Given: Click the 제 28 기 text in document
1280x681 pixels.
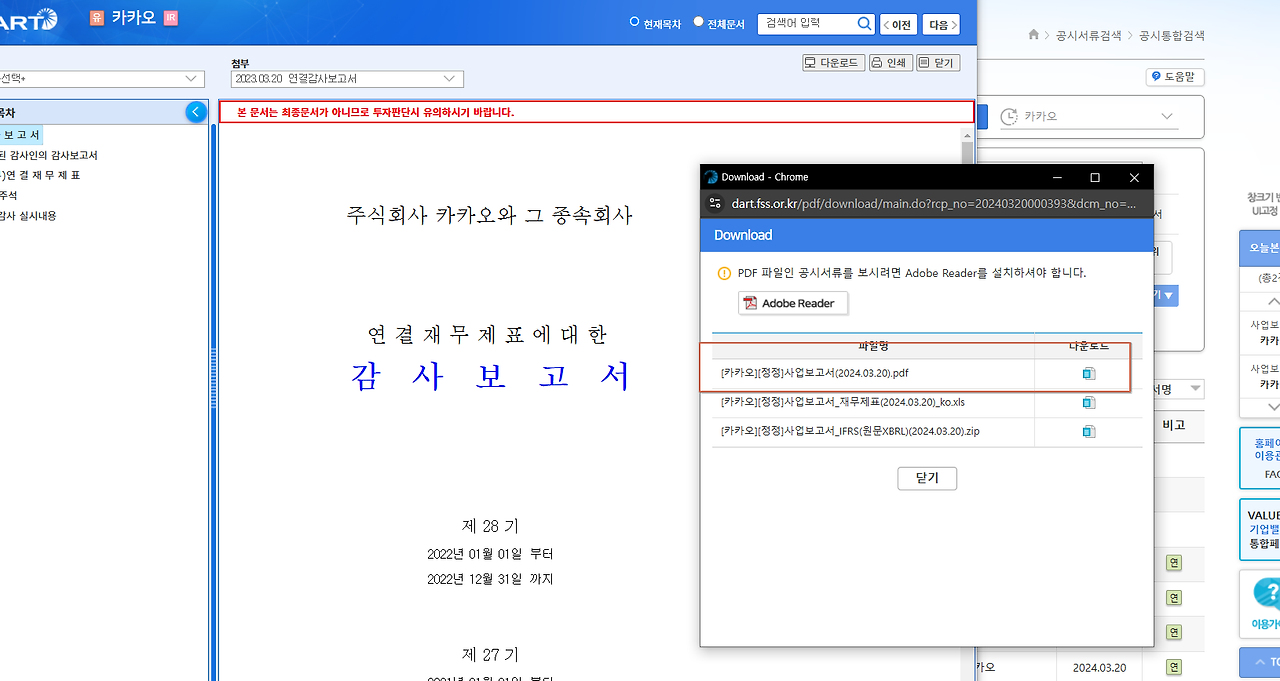Looking at the screenshot, I should tap(490, 526).
